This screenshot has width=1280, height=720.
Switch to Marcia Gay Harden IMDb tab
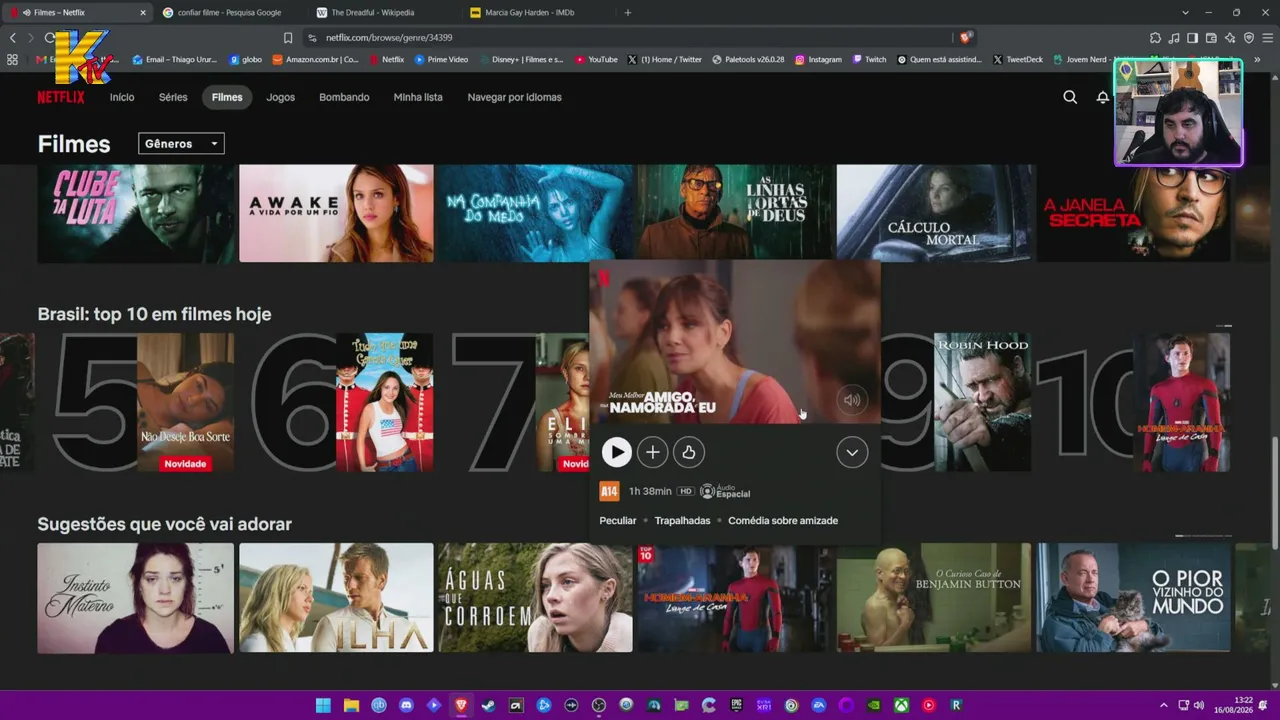coord(536,12)
